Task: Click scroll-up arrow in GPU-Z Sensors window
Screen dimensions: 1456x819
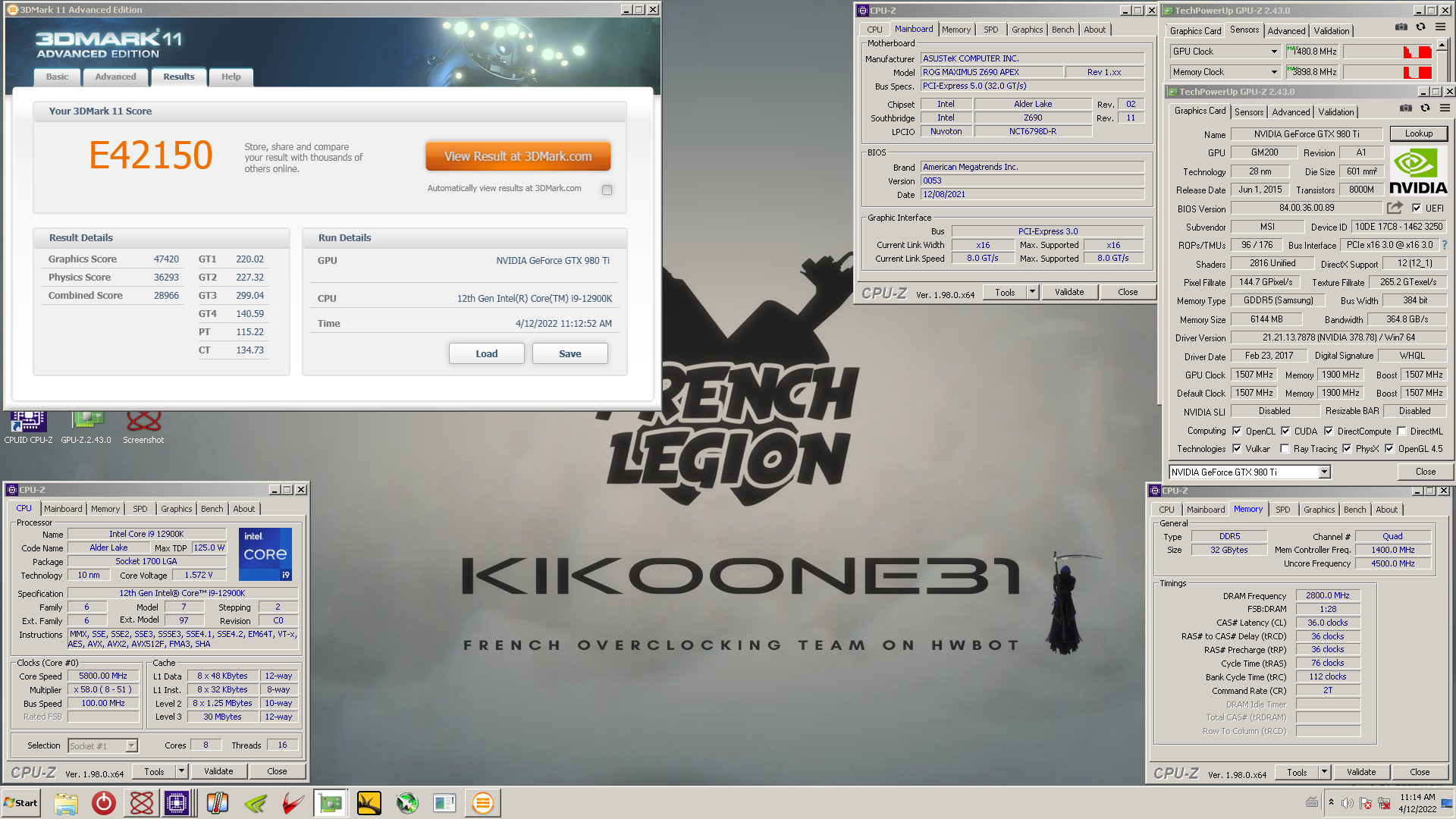Action: click(x=1443, y=46)
